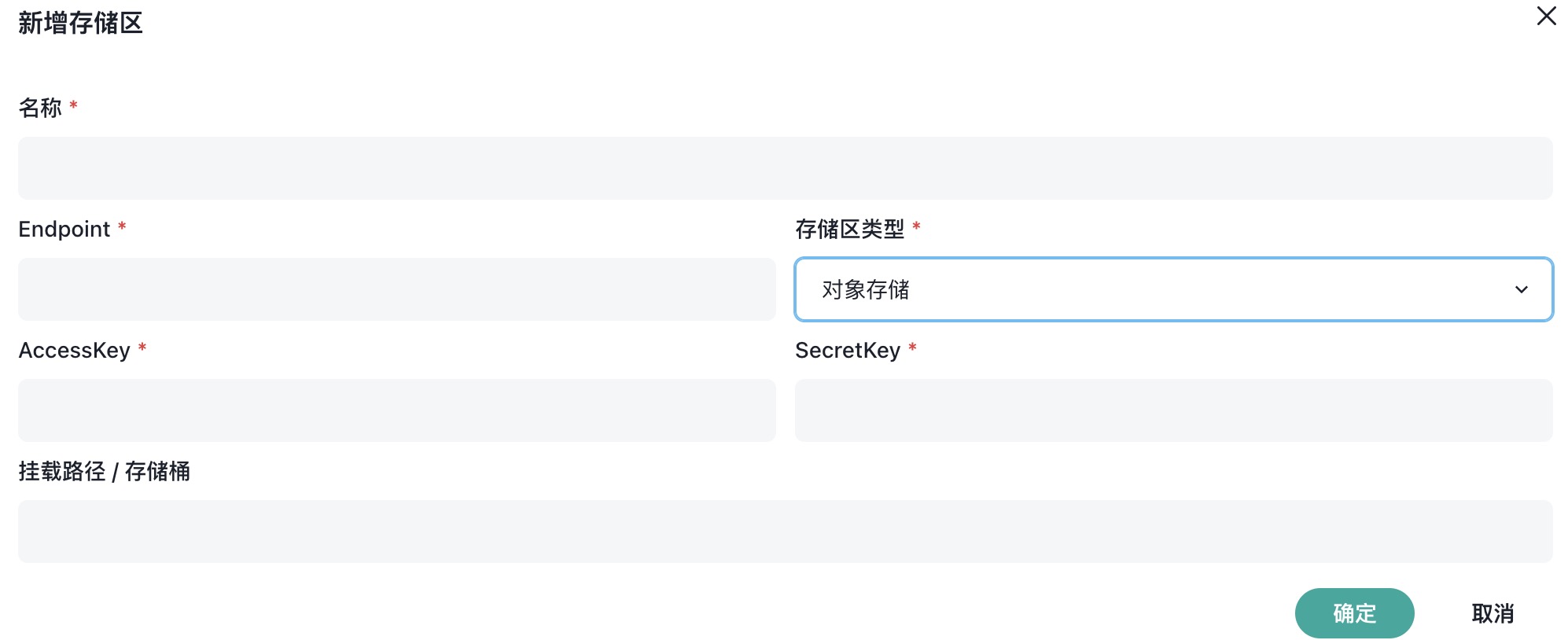Screen dimensions: 1568x640
Task: Open the 存储区类型 dropdown
Action: pos(1173,289)
